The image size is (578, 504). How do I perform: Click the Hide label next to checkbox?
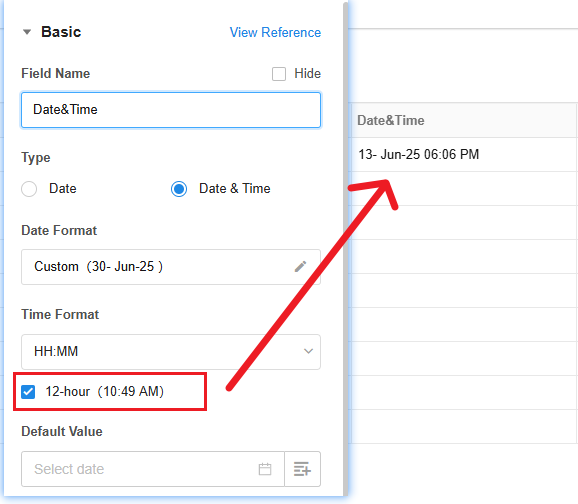pos(307,73)
